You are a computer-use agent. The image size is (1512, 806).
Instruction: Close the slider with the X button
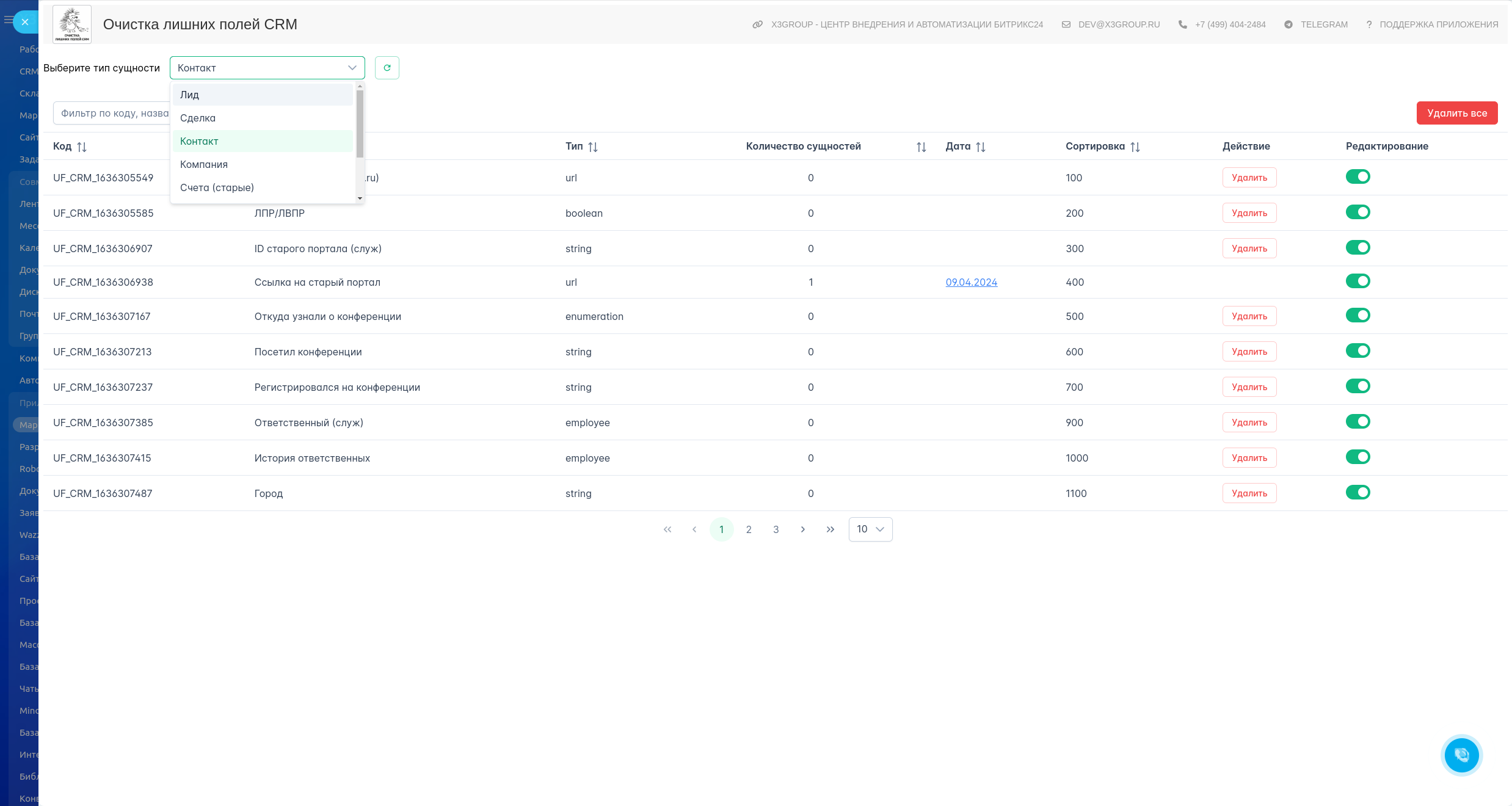click(x=25, y=22)
